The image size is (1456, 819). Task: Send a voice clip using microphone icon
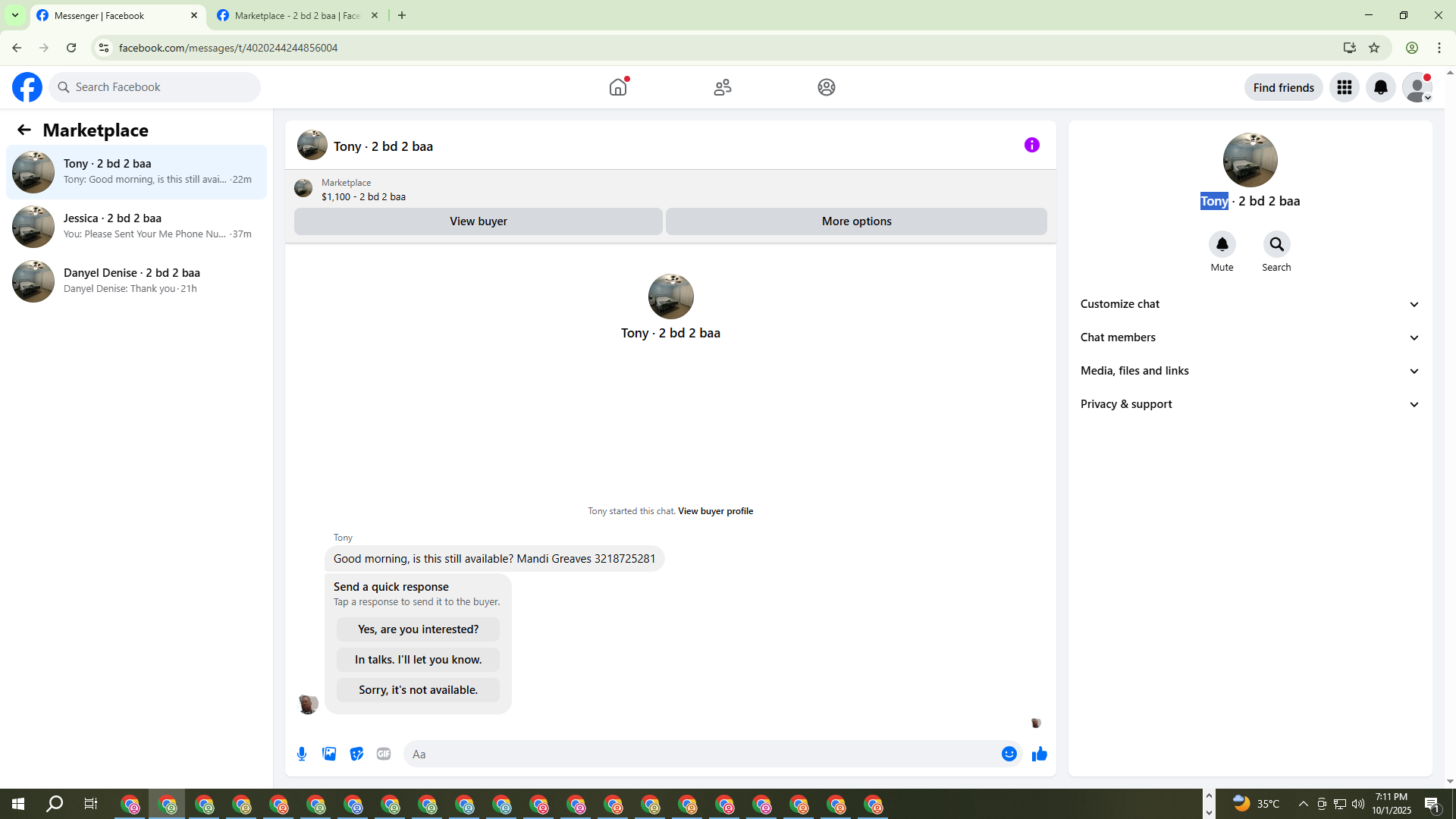302,754
